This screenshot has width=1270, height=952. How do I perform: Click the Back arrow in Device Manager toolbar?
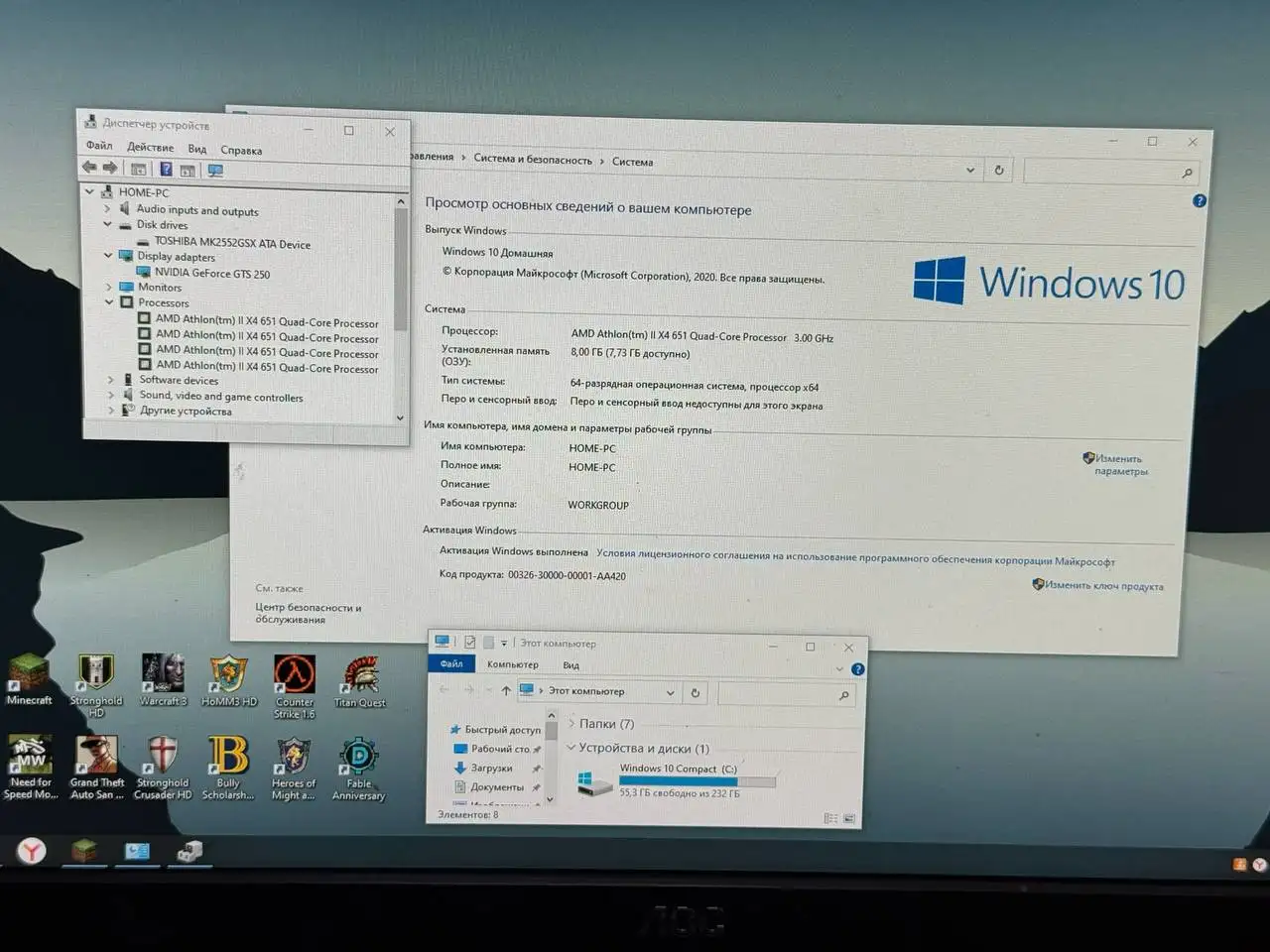(90, 169)
